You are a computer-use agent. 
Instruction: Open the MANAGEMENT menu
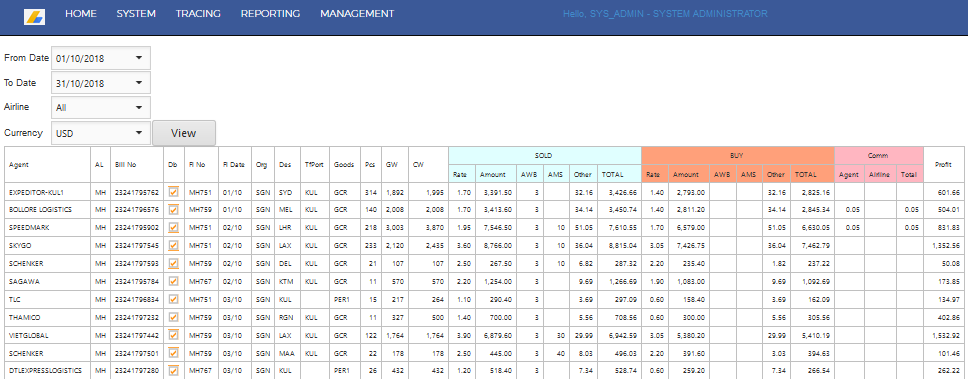357,14
